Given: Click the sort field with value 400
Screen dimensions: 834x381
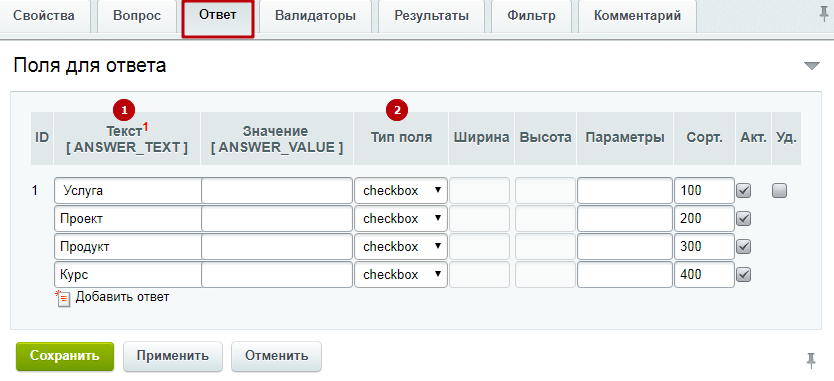Looking at the screenshot, I should 704,275.
